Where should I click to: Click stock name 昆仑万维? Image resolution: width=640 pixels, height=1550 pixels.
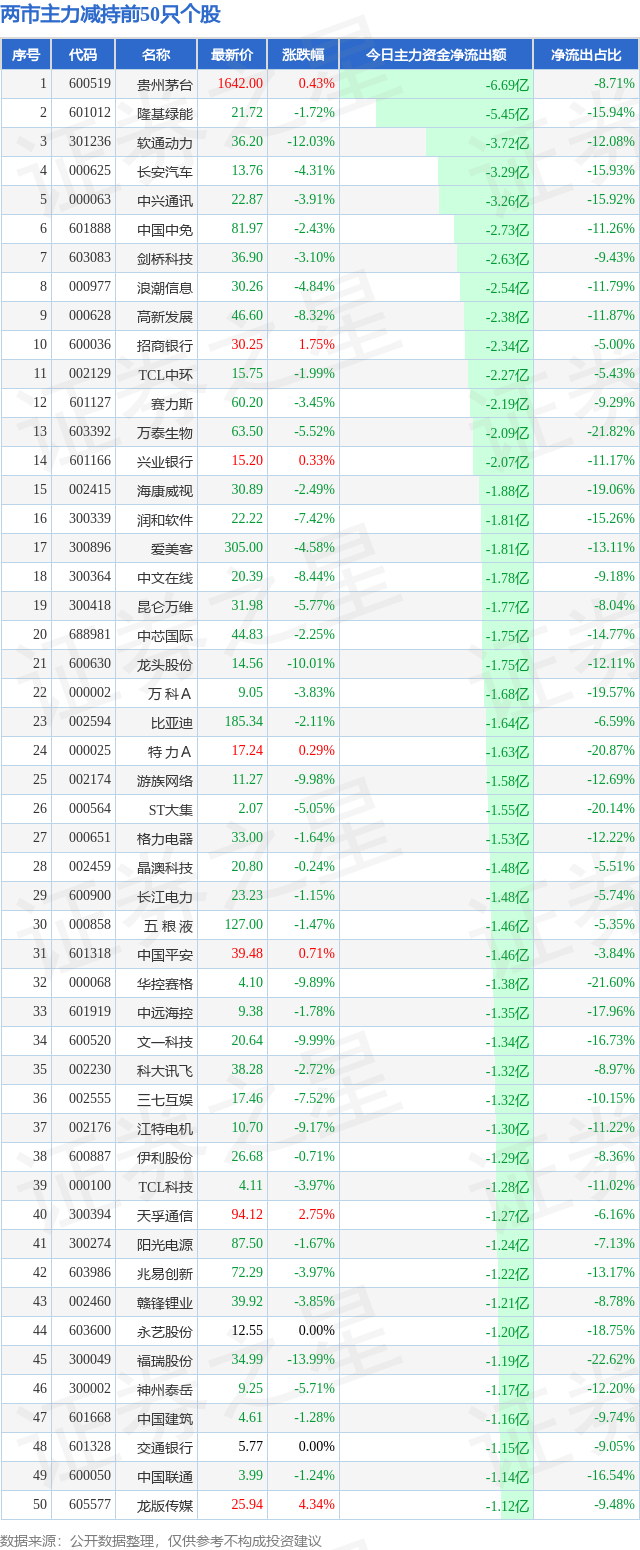tap(165, 606)
